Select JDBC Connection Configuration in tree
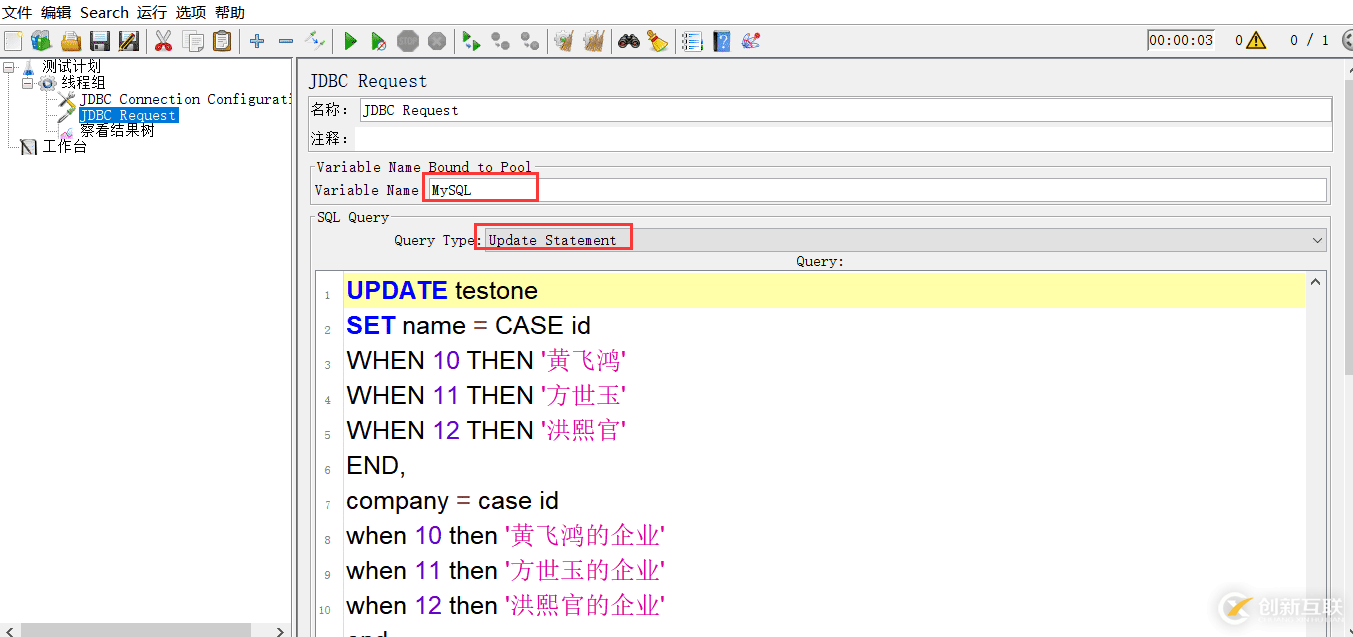Viewport: 1353px width, 637px height. [186, 99]
